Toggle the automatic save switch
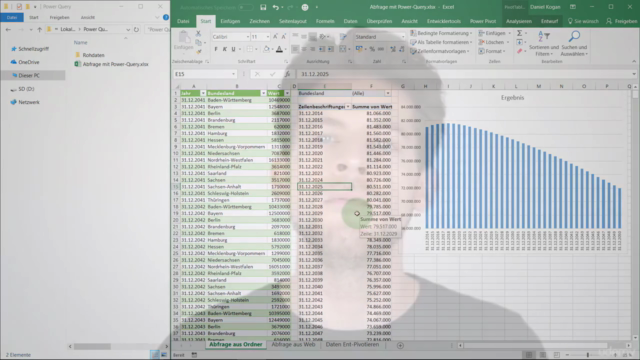Viewport: 640px width, 360px height. pyautogui.click(x=246, y=7)
